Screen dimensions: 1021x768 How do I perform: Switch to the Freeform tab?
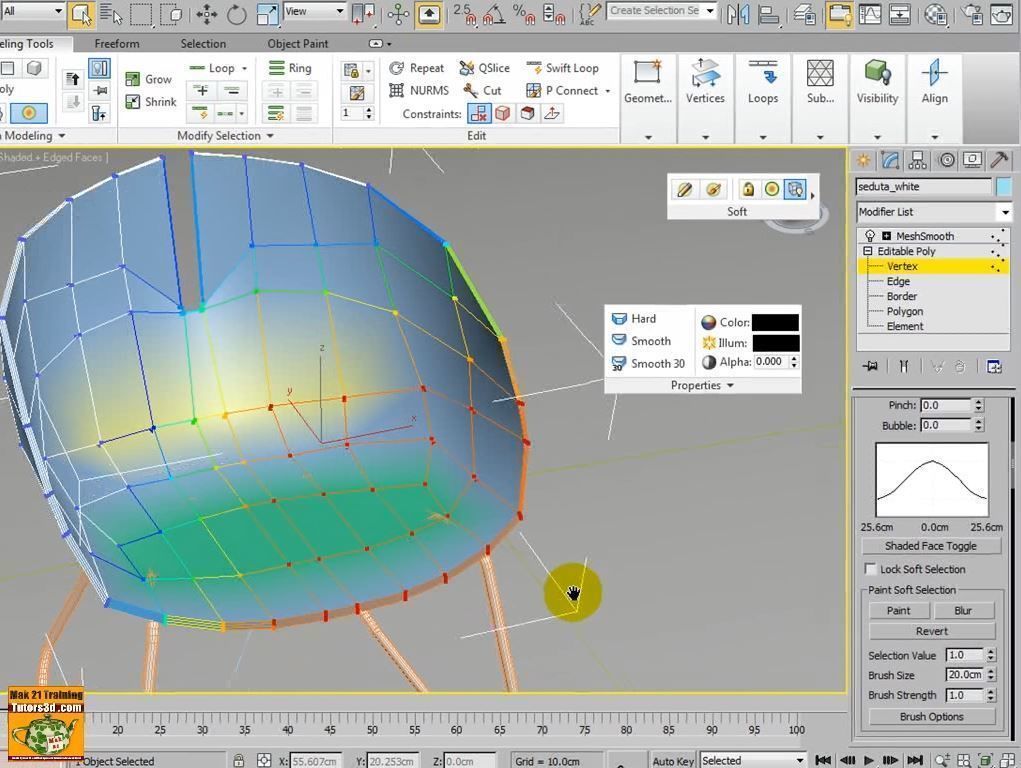[x=117, y=43]
